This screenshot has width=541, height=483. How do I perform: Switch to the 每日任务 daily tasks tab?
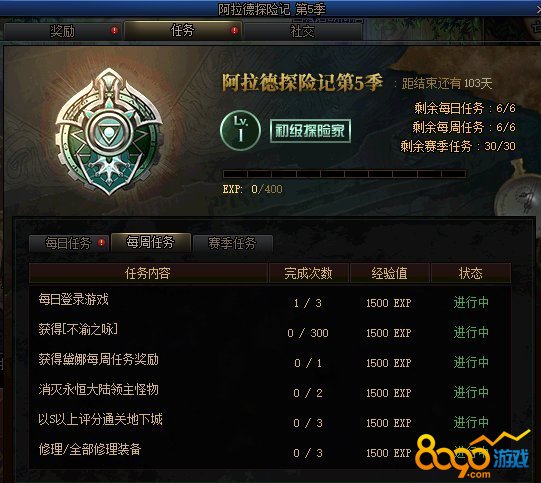(x=69, y=243)
